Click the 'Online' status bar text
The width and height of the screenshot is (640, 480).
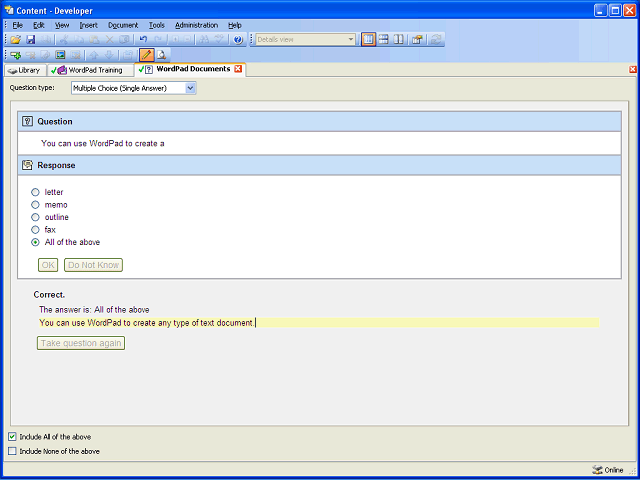[614, 470]
